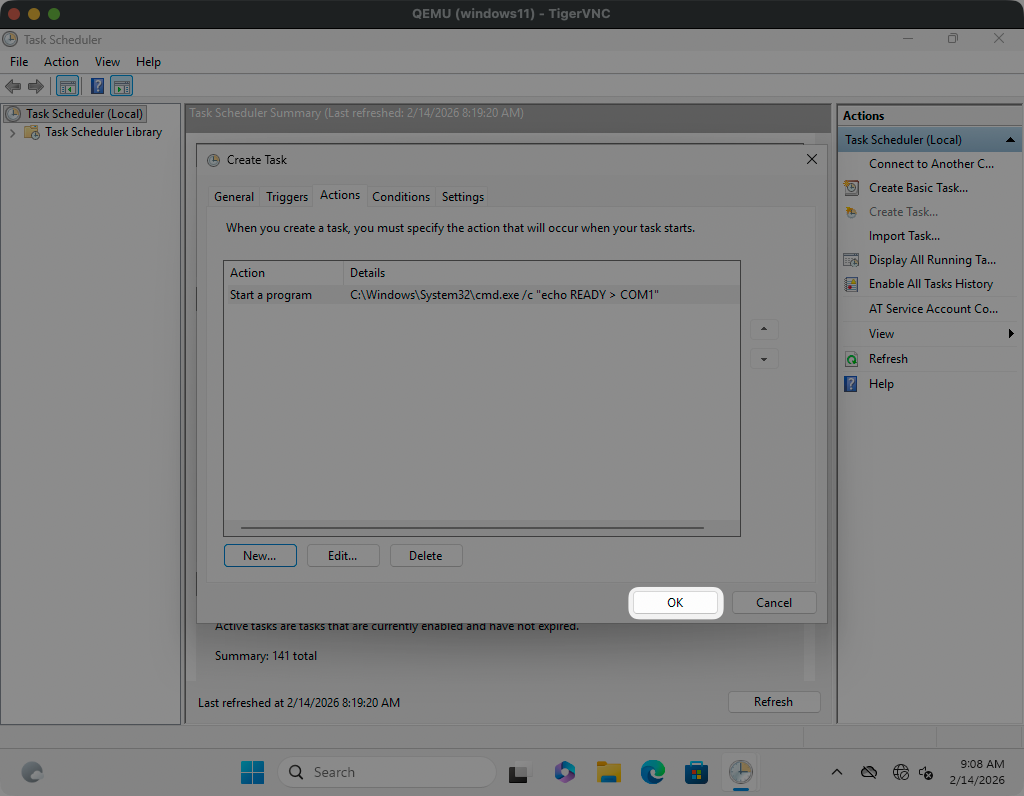Expand the Task Scheduler Library tree node
Image resolution: width=1024 pixels, height=796 pixels.
tap(12, 132)
